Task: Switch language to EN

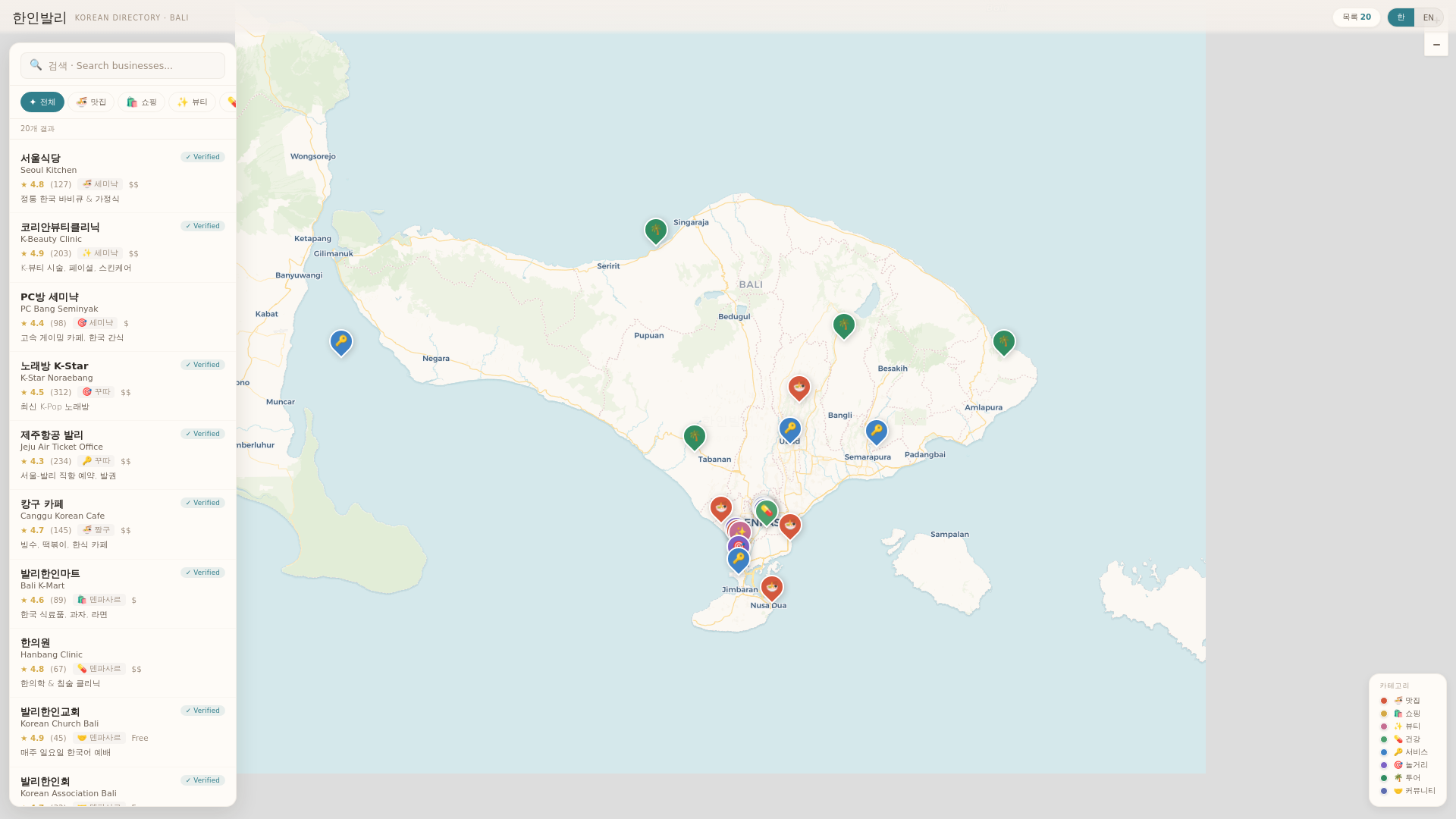Action: click(1428, 17)
